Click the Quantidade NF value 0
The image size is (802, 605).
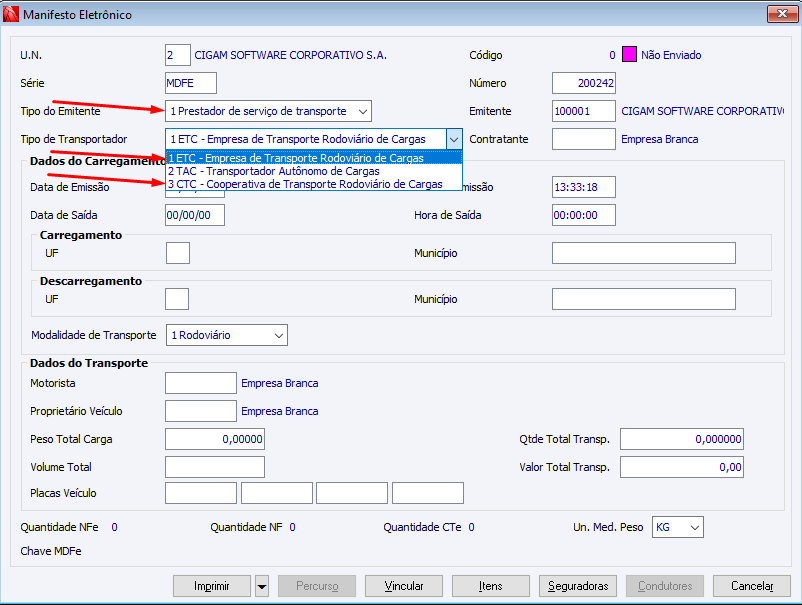(293, 527)
